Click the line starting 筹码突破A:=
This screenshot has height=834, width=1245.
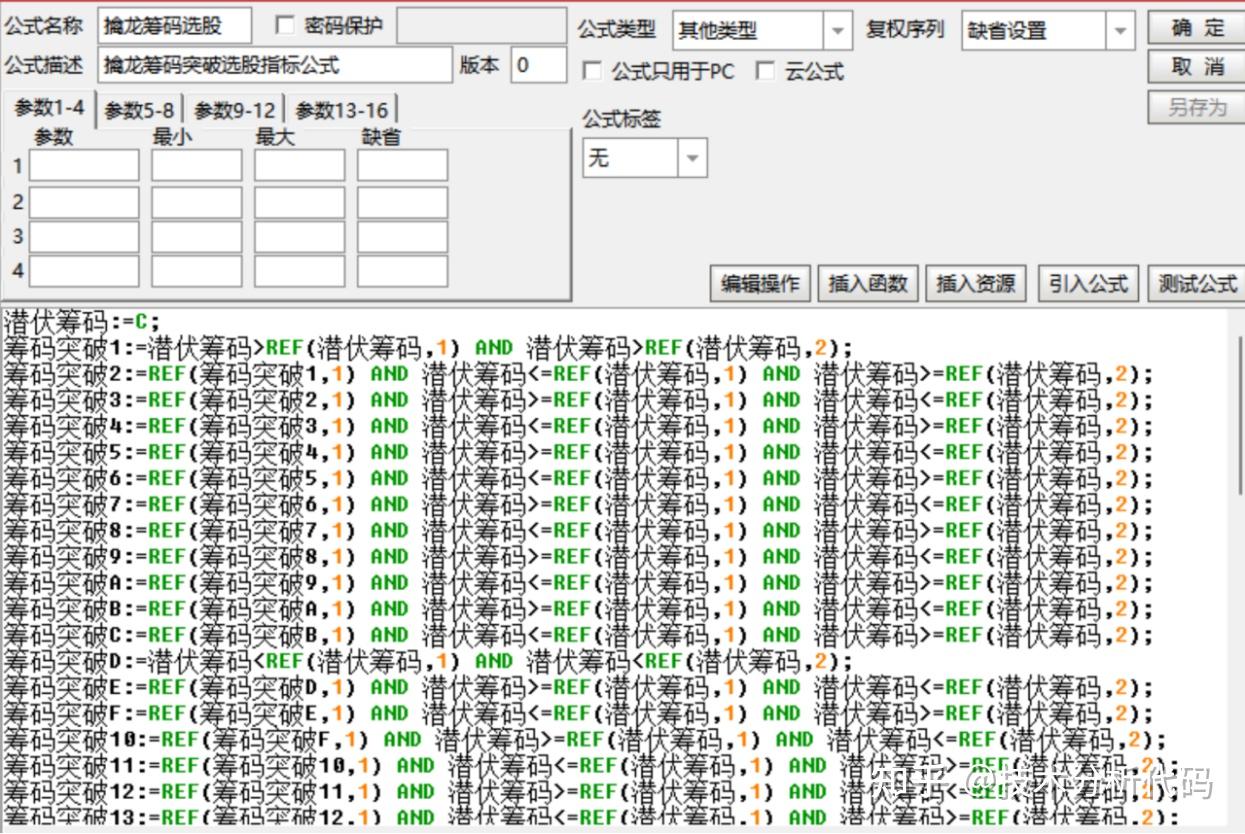[578, 582]
